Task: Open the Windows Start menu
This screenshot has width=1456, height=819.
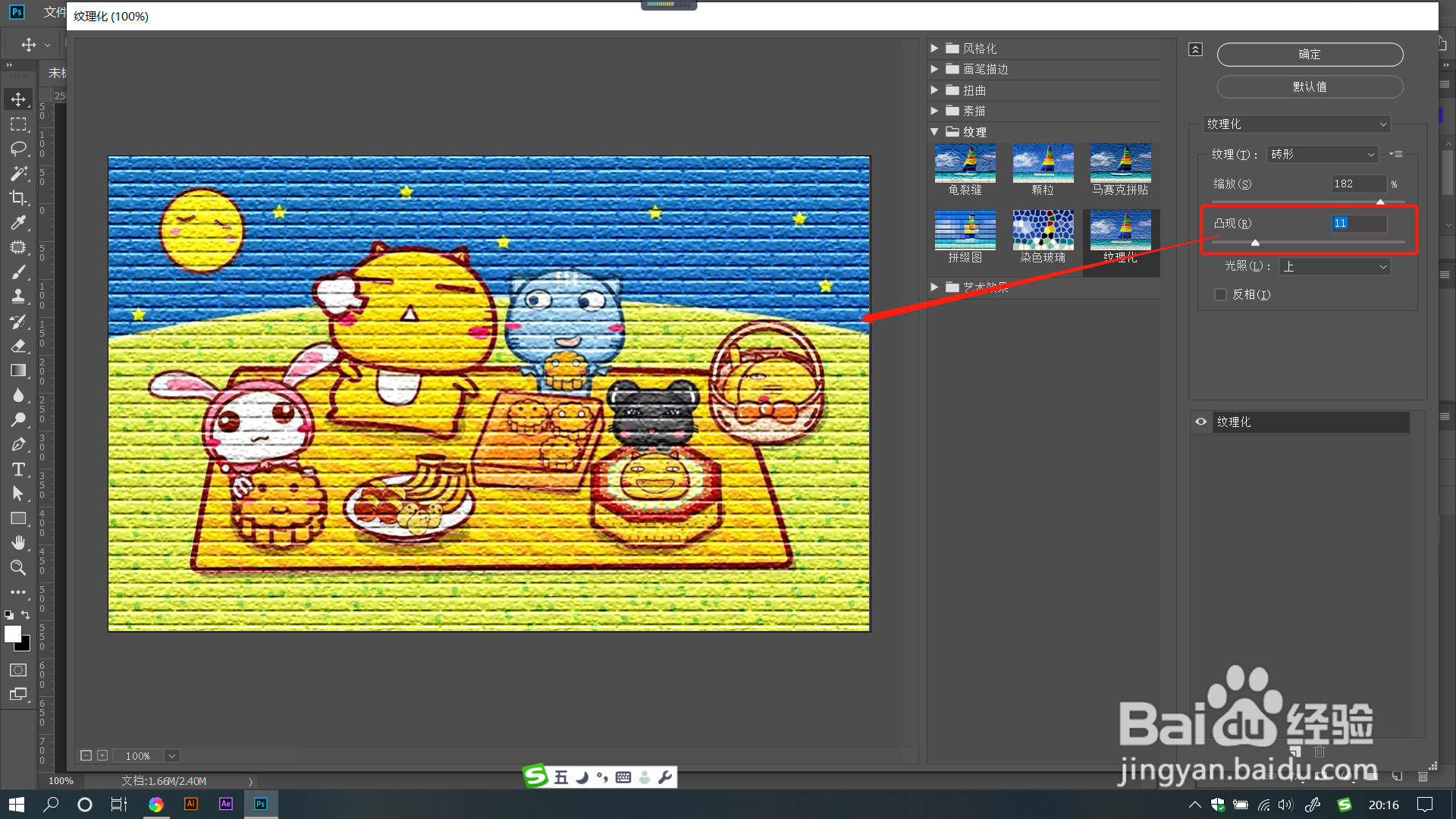Action: point(17,805)
